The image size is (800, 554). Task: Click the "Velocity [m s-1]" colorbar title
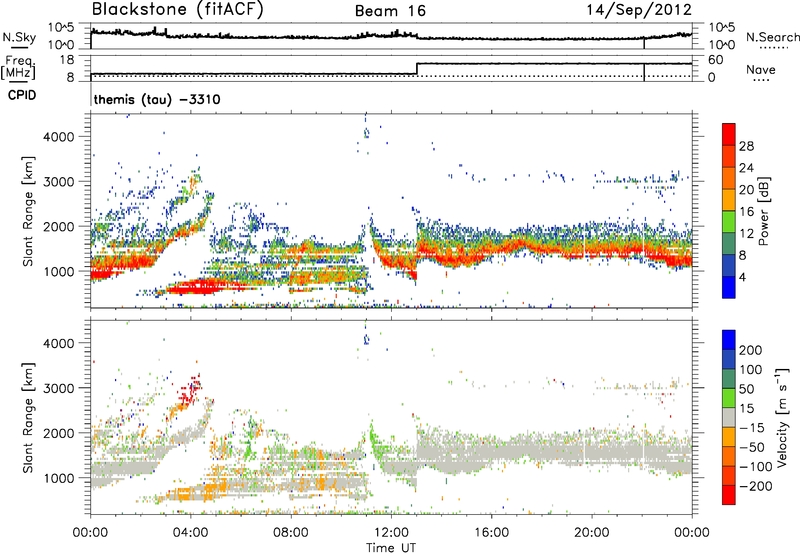(781, 417)
